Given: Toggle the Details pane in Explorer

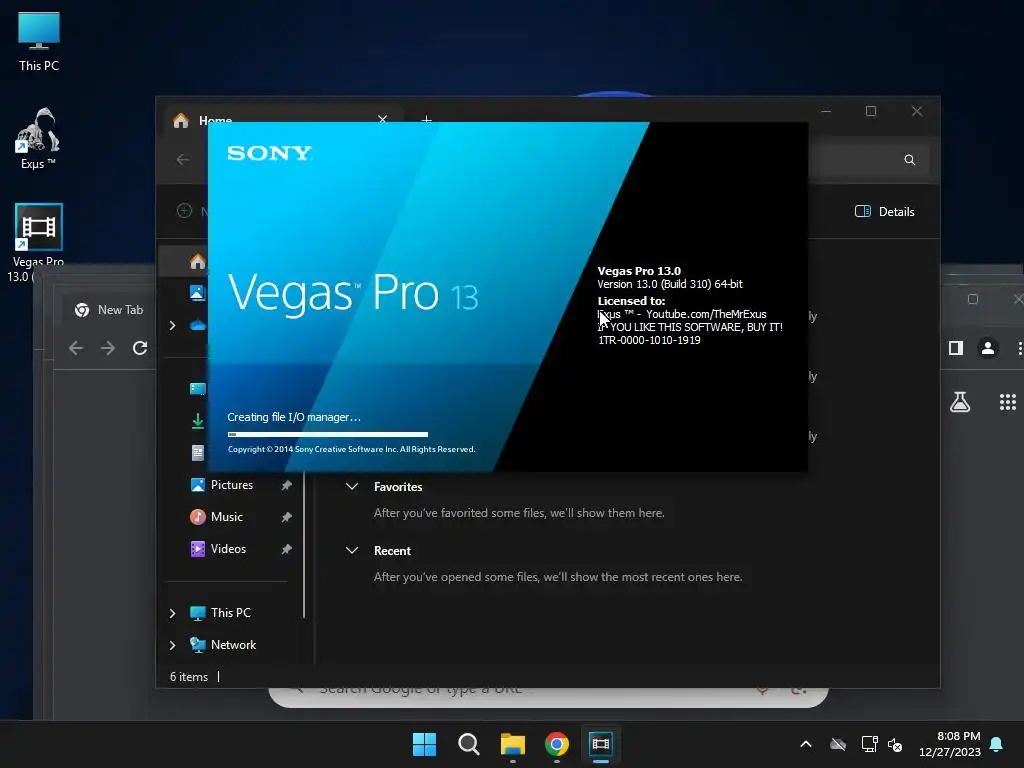Looking at the screenshot, I should [884, 212].
